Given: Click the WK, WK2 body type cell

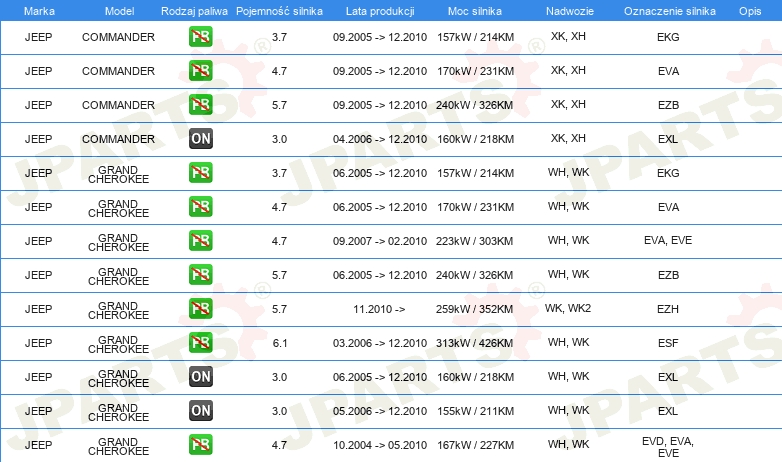Looking at the screenshot, I should click(568, 308).
